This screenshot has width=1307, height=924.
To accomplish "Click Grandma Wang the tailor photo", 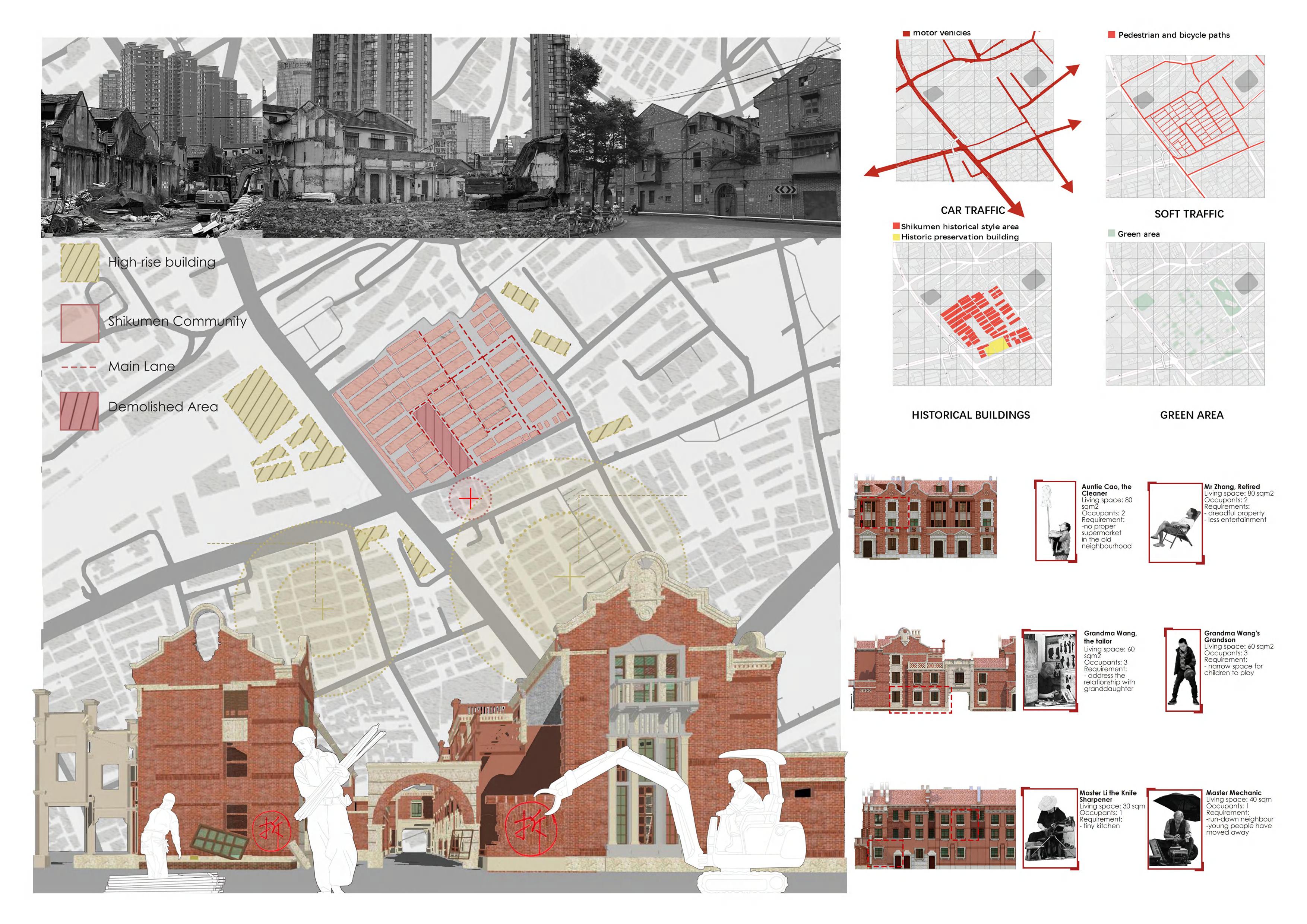I will [1050, 670].
